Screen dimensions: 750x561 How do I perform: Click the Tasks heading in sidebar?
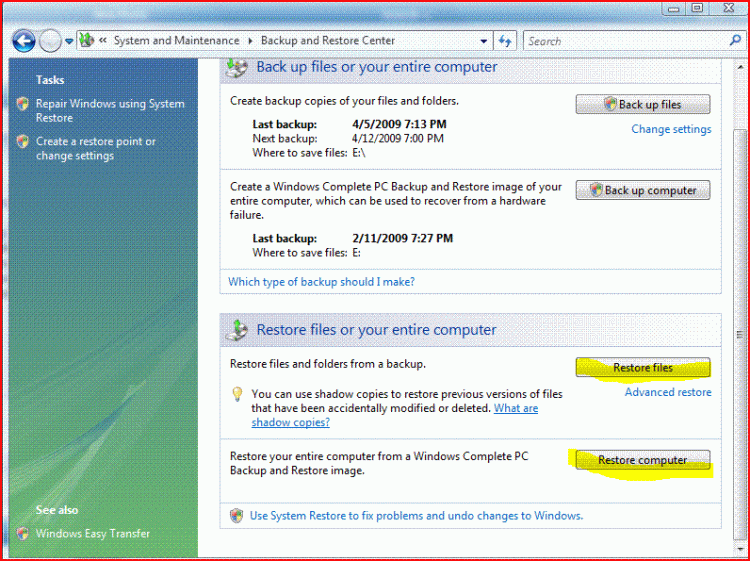[x=50, y=80]
